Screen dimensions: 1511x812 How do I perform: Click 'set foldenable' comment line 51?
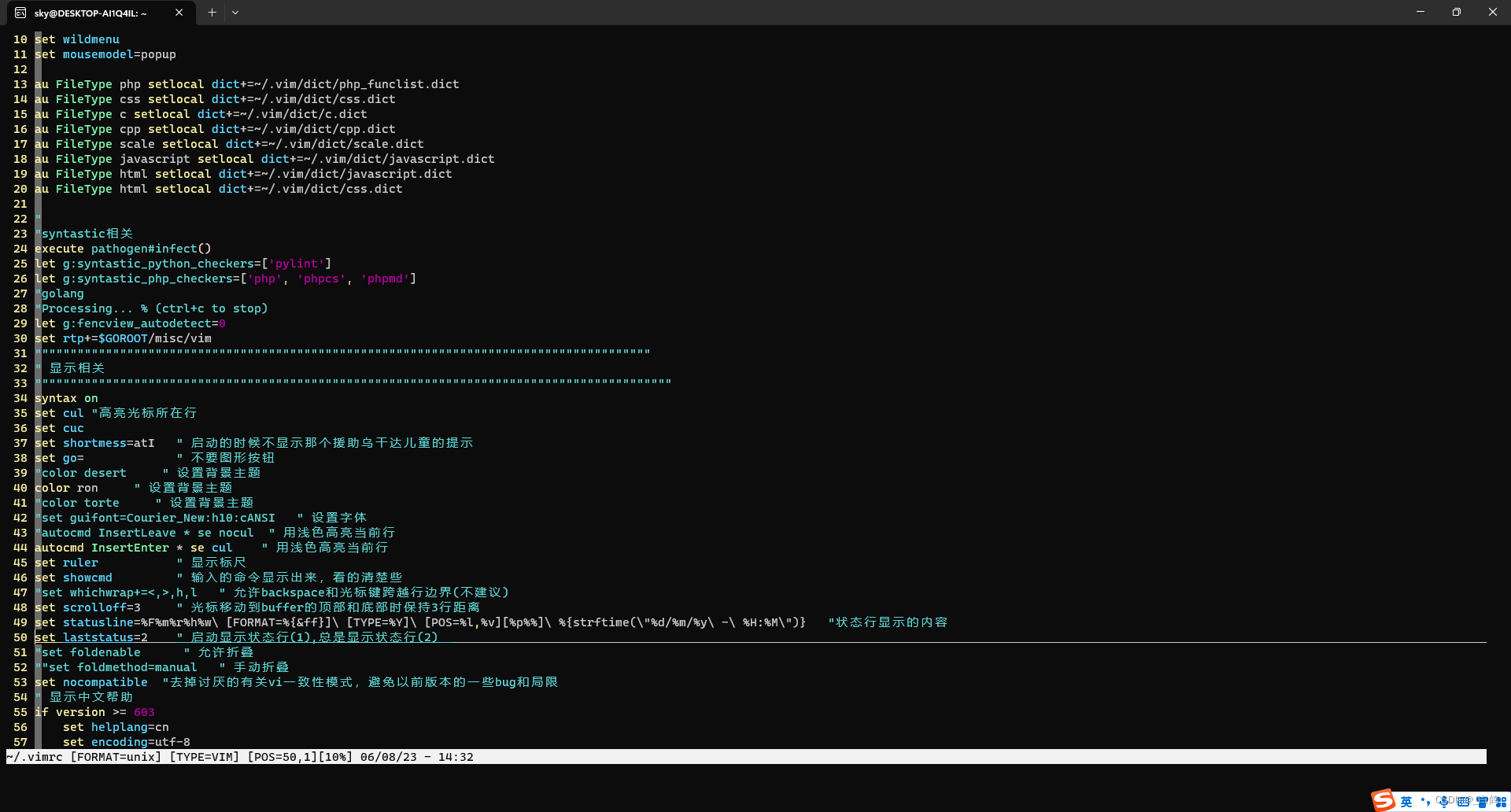click(87, 652)
